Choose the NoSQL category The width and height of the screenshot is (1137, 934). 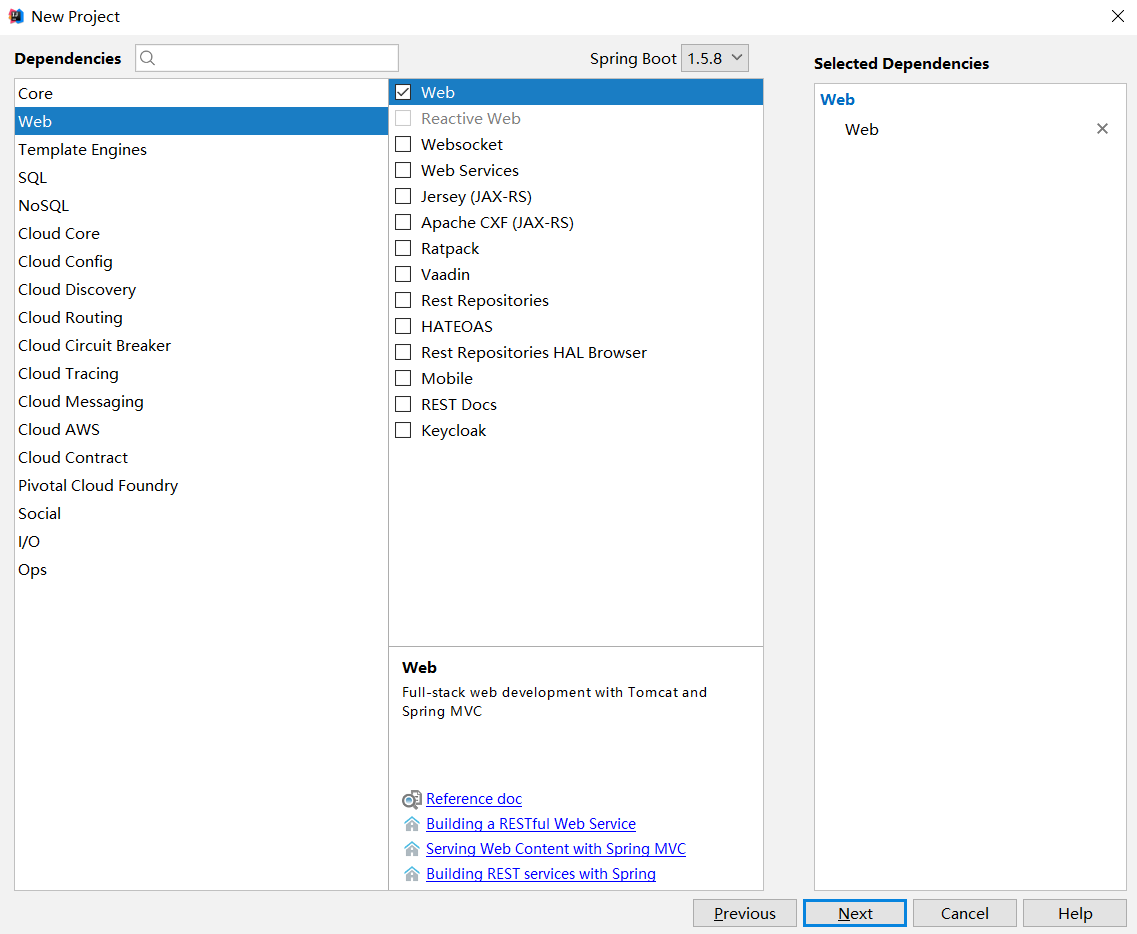click(x=43, y=205)
